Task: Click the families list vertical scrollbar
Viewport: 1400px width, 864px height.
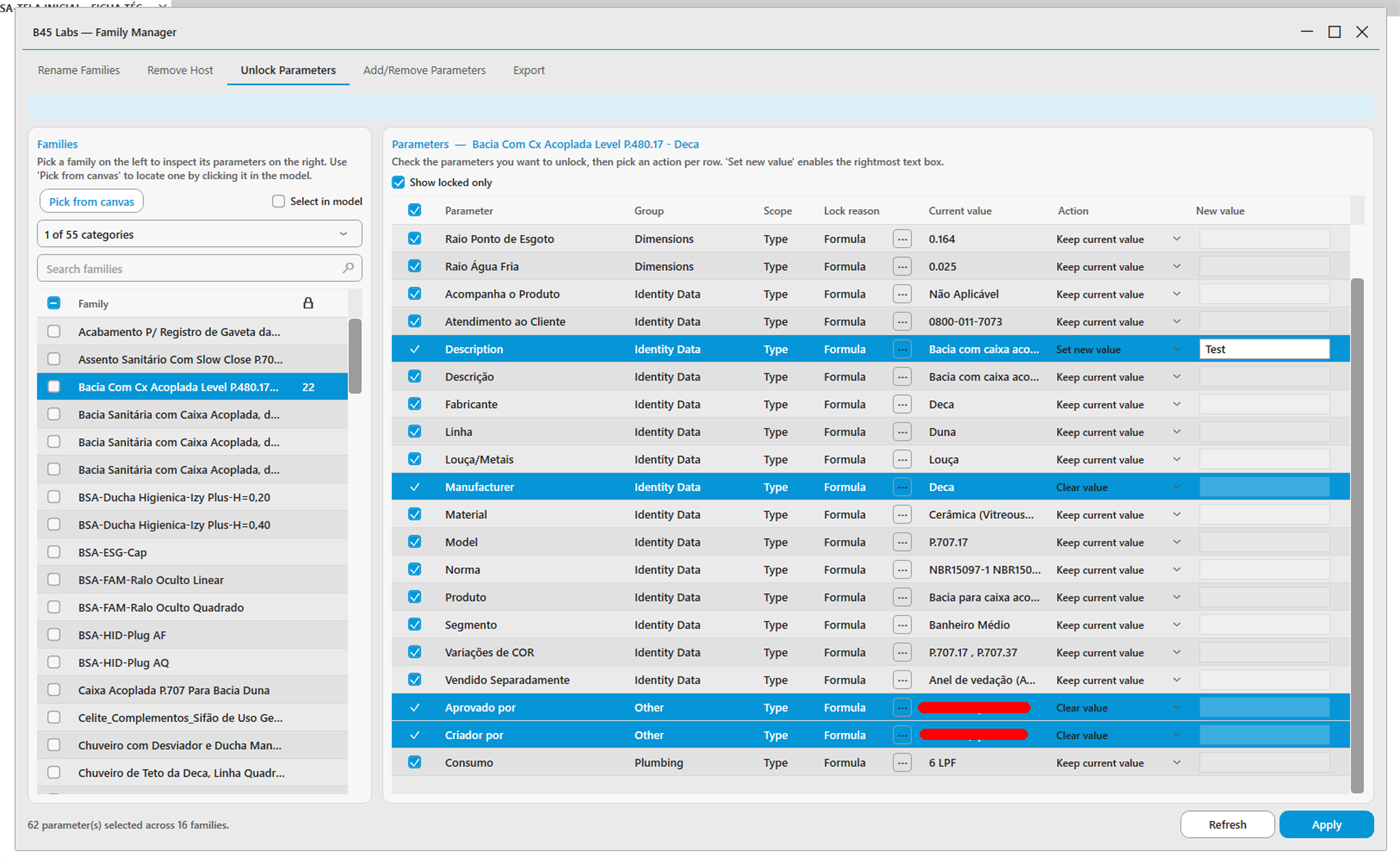Action: tap(354, 356)
